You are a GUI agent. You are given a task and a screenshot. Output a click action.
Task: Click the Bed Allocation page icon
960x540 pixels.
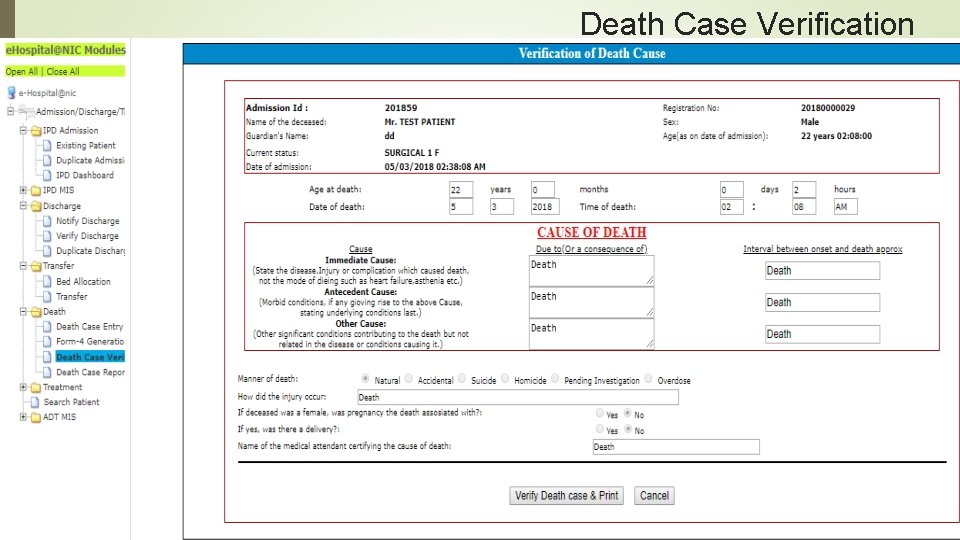[x=47, y=282]
